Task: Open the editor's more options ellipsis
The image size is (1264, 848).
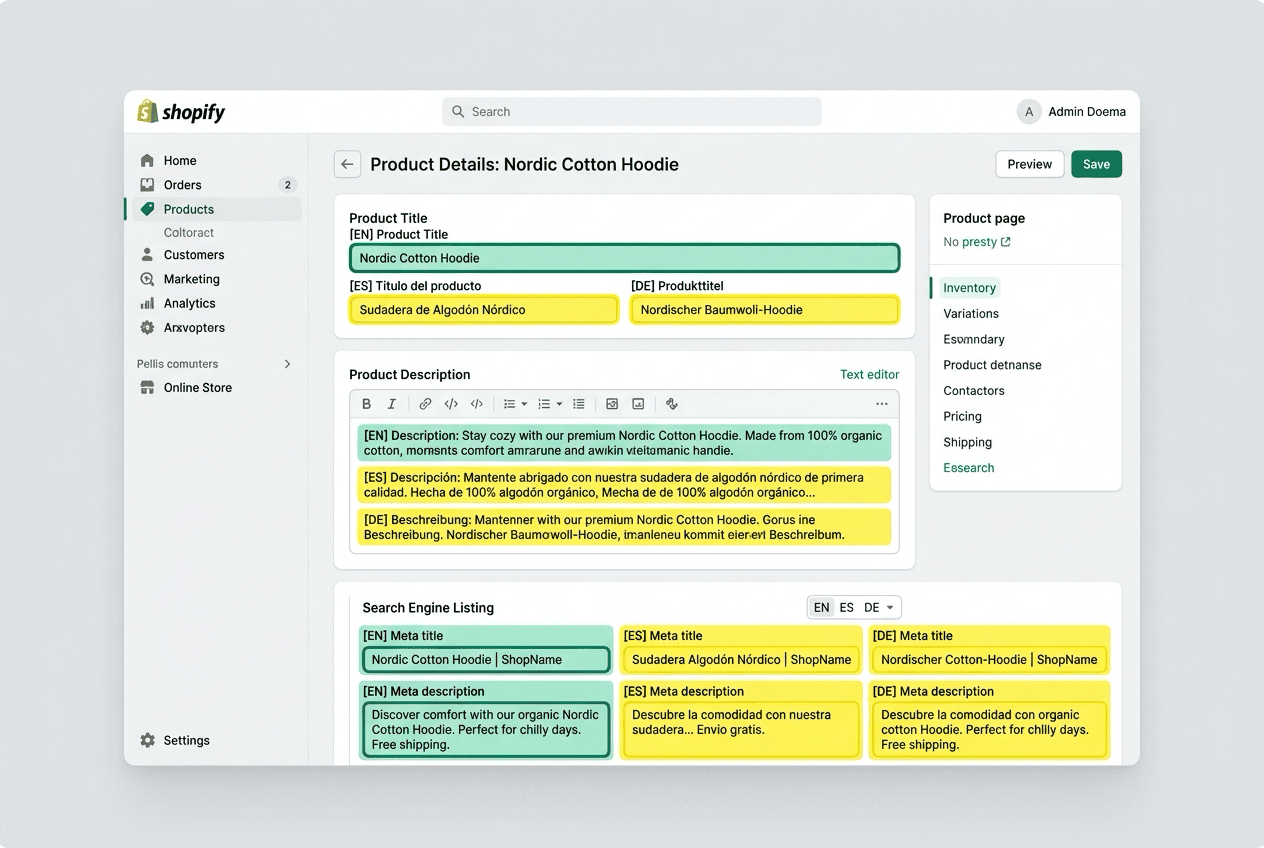Action: click(x=882, y=404)
